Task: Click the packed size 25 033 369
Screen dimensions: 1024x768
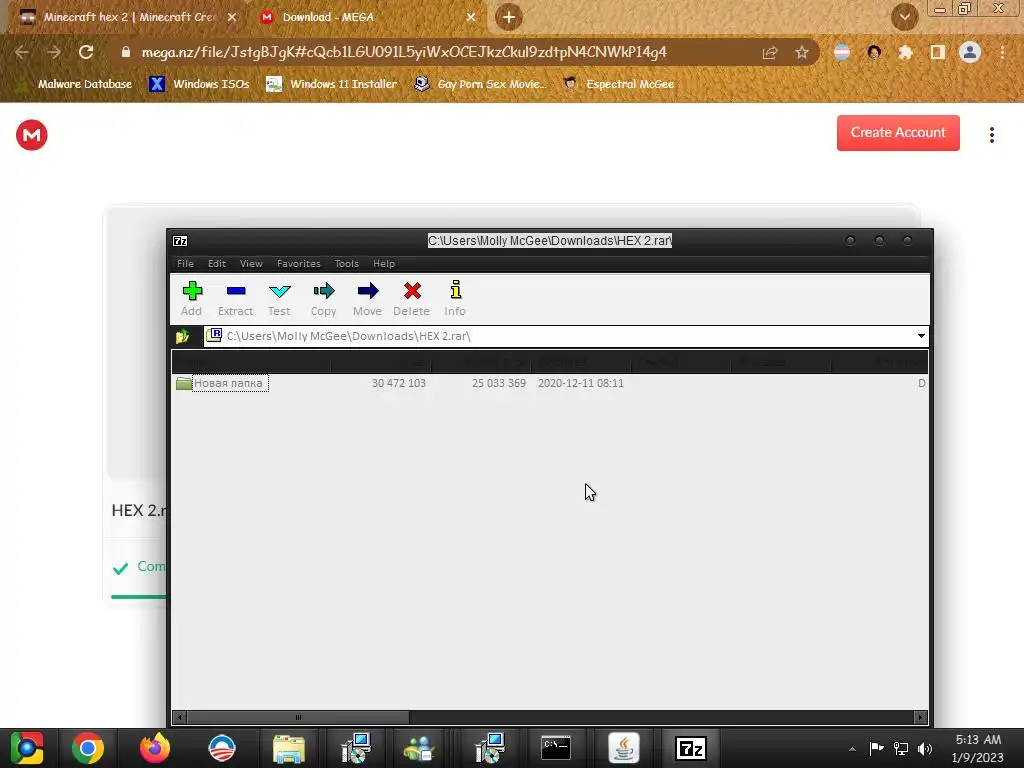Action: (499, 383)
